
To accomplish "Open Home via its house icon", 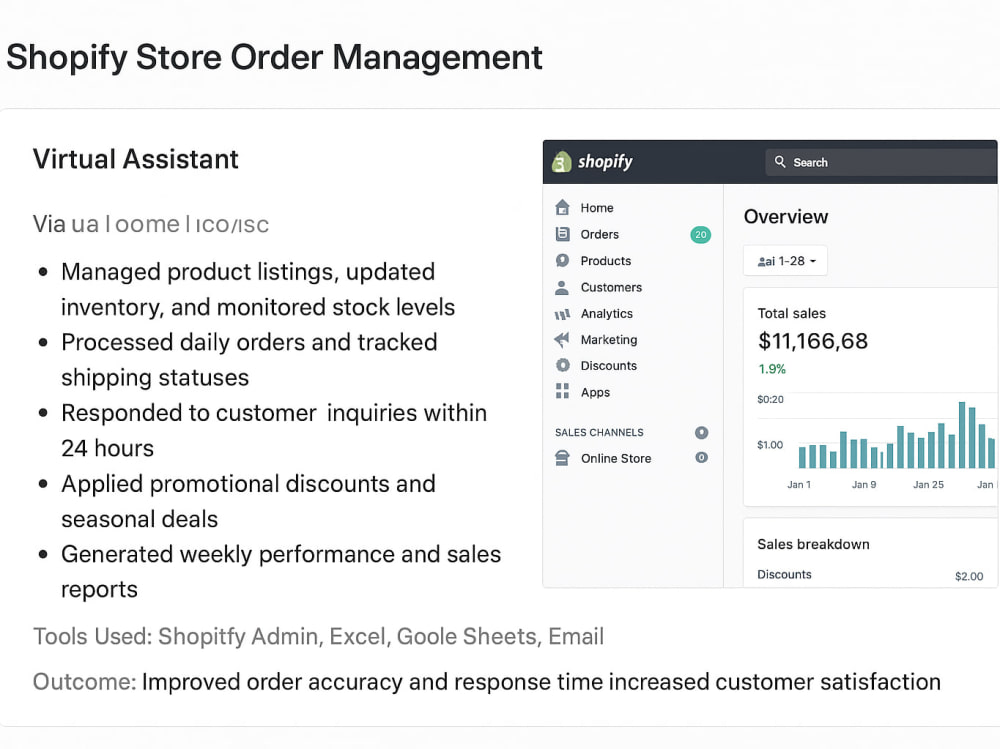I will point(562,207).
